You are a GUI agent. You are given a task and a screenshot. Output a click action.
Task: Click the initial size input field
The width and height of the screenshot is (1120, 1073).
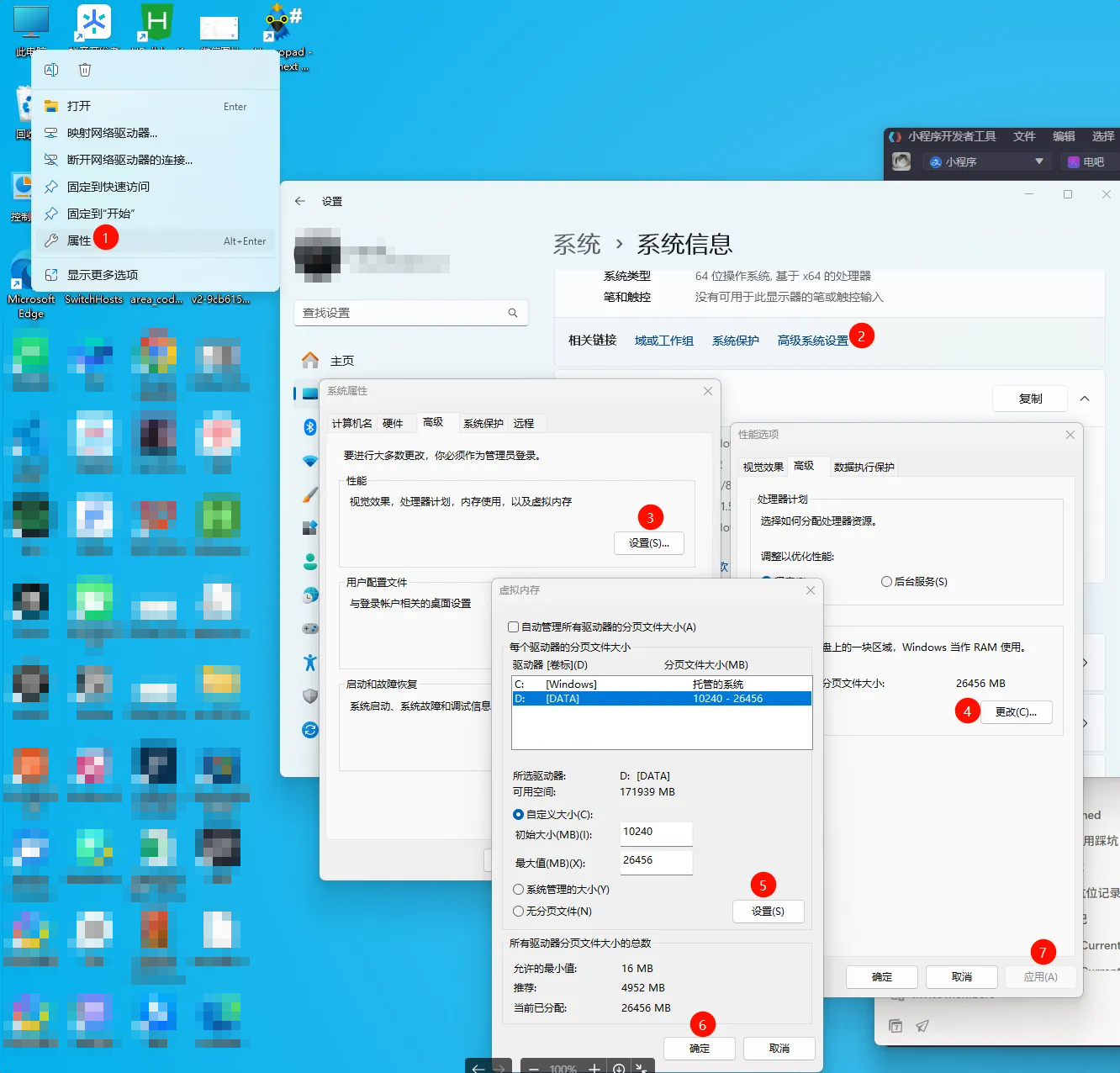coord(656,833)
